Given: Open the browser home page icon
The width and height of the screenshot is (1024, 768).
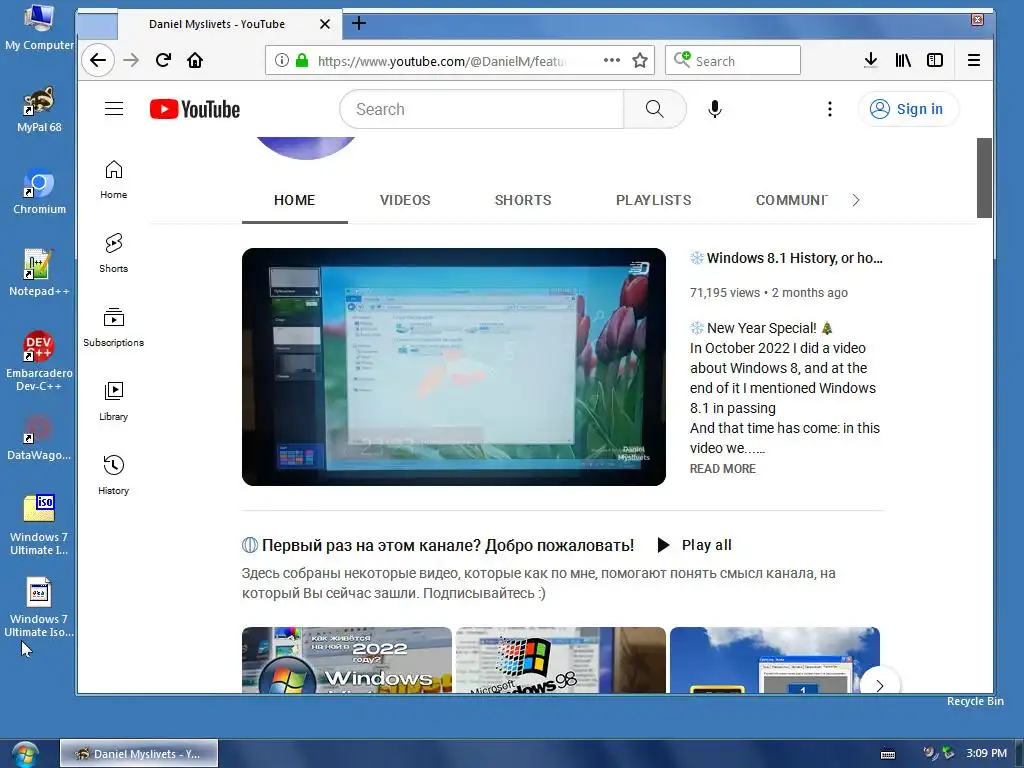Looking at the screenshot, I should (x=195, y=61).
